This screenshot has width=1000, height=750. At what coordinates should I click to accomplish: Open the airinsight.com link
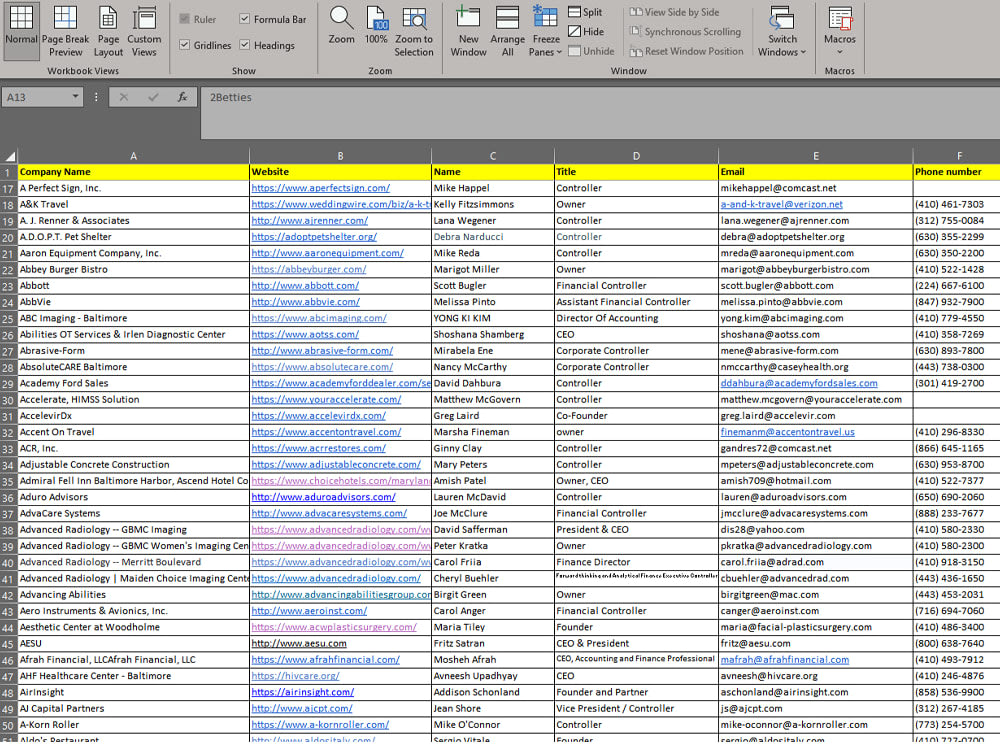(x=302, y=692)
